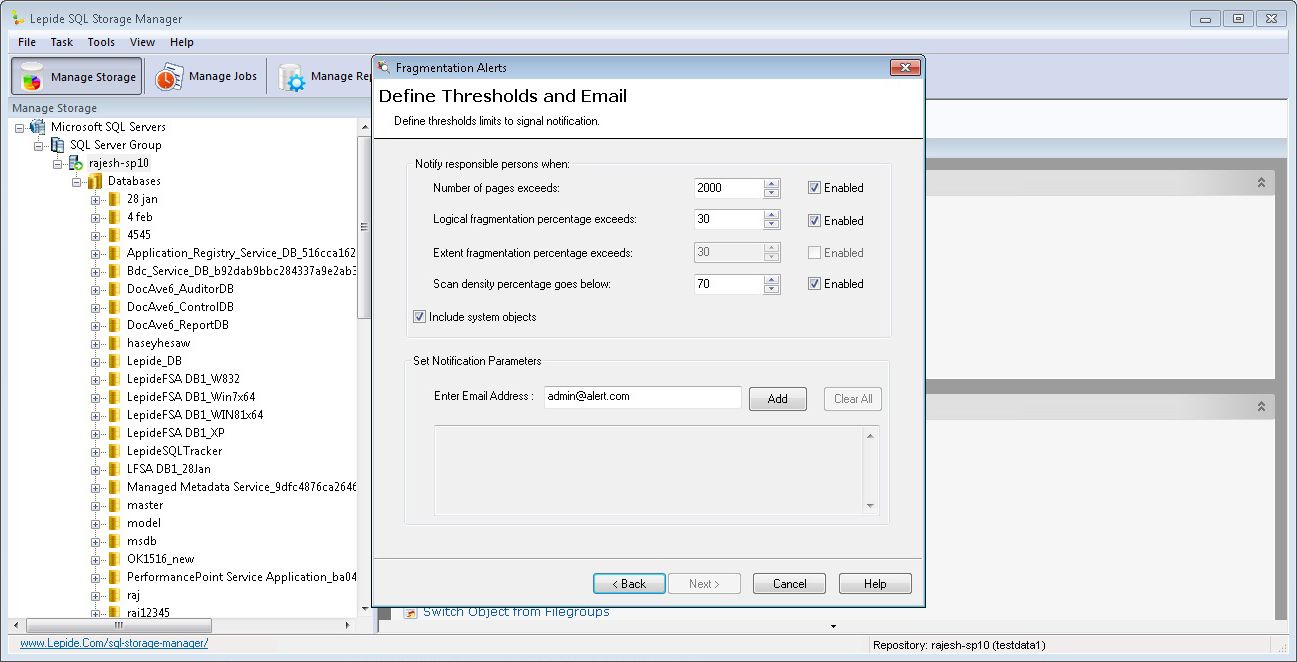This screenshot has height=662, width=1297.
Task: Click the Number of pages exceeds field
Action: [729, 188]
